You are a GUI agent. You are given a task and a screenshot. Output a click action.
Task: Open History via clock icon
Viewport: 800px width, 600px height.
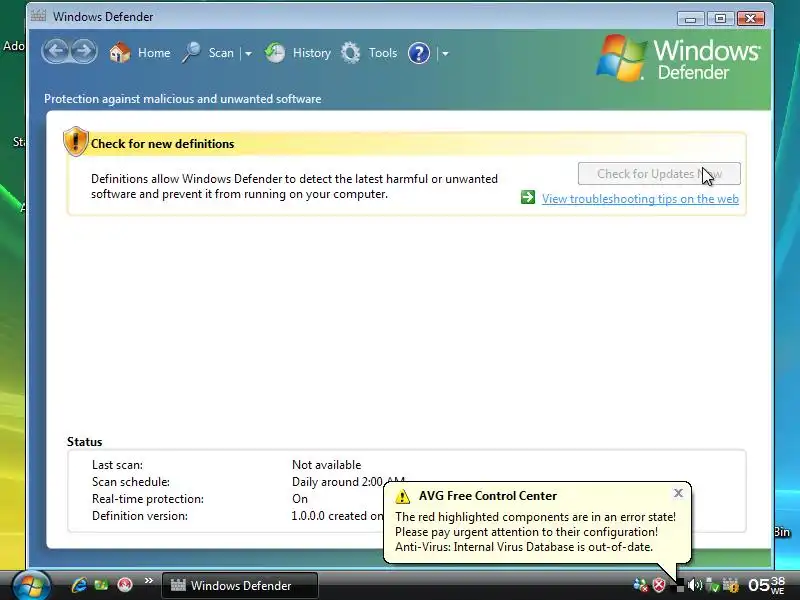click(x=275, y=53)
